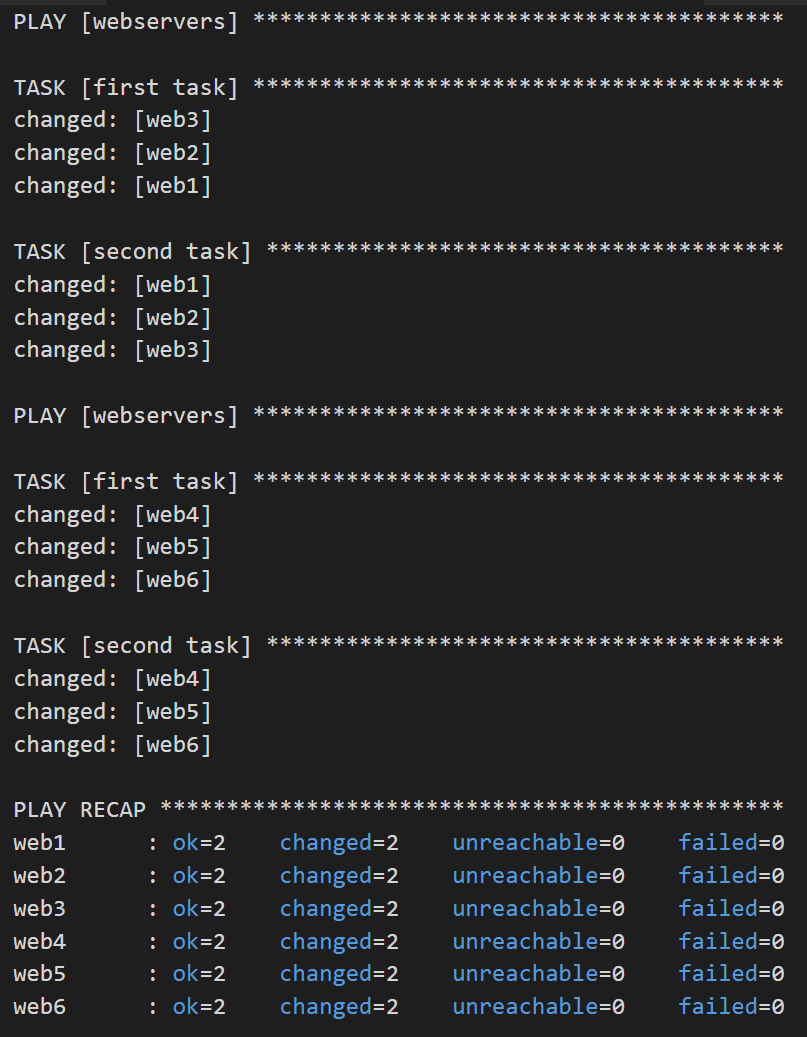This screenshot has width=807, height=1037.
Task: Select web2 hostname in the recap table
Action: click(x=40, y=876)
